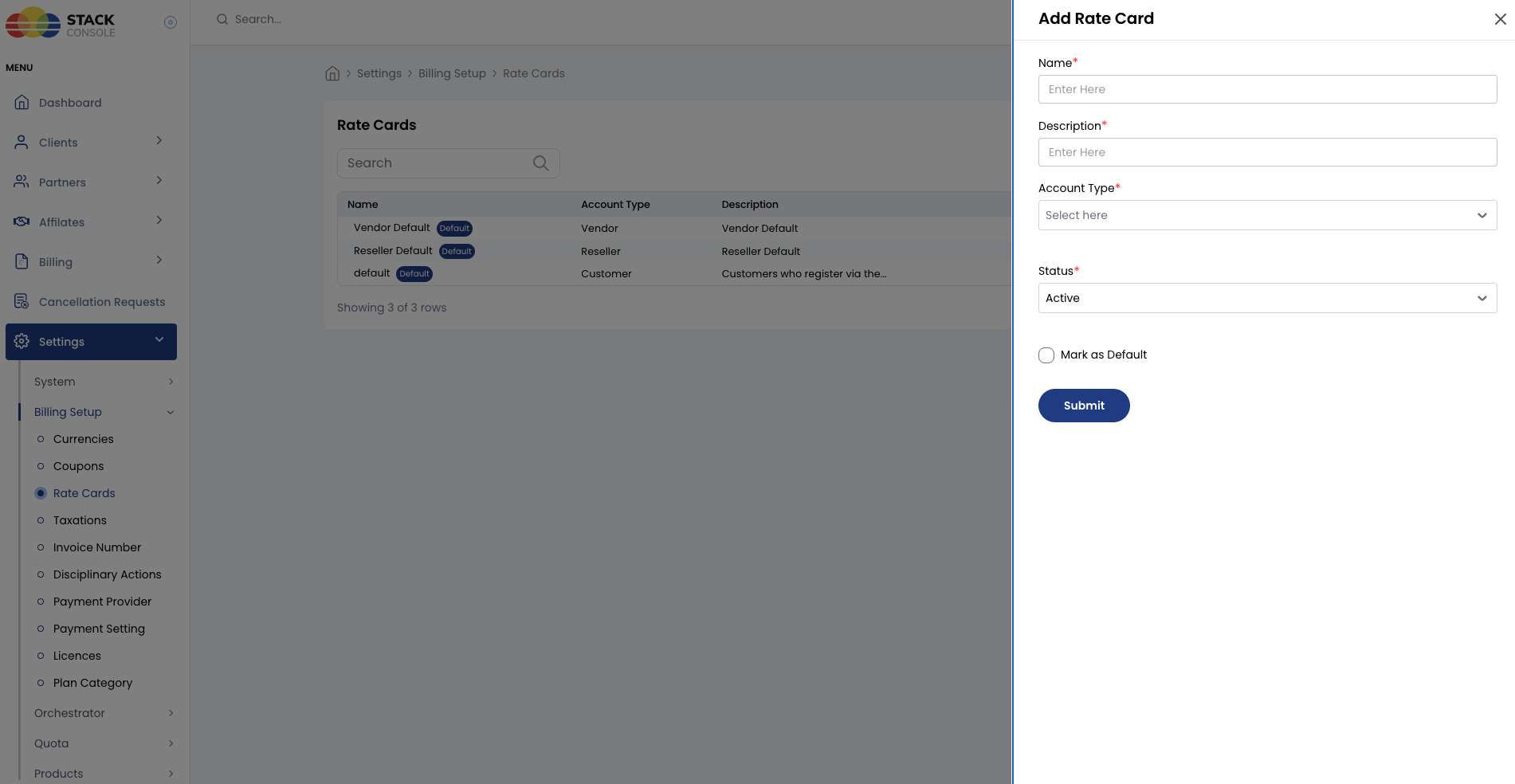Click the Dashboard home icon
Screen dimensions: 1515x784
(x=22, y=102)
